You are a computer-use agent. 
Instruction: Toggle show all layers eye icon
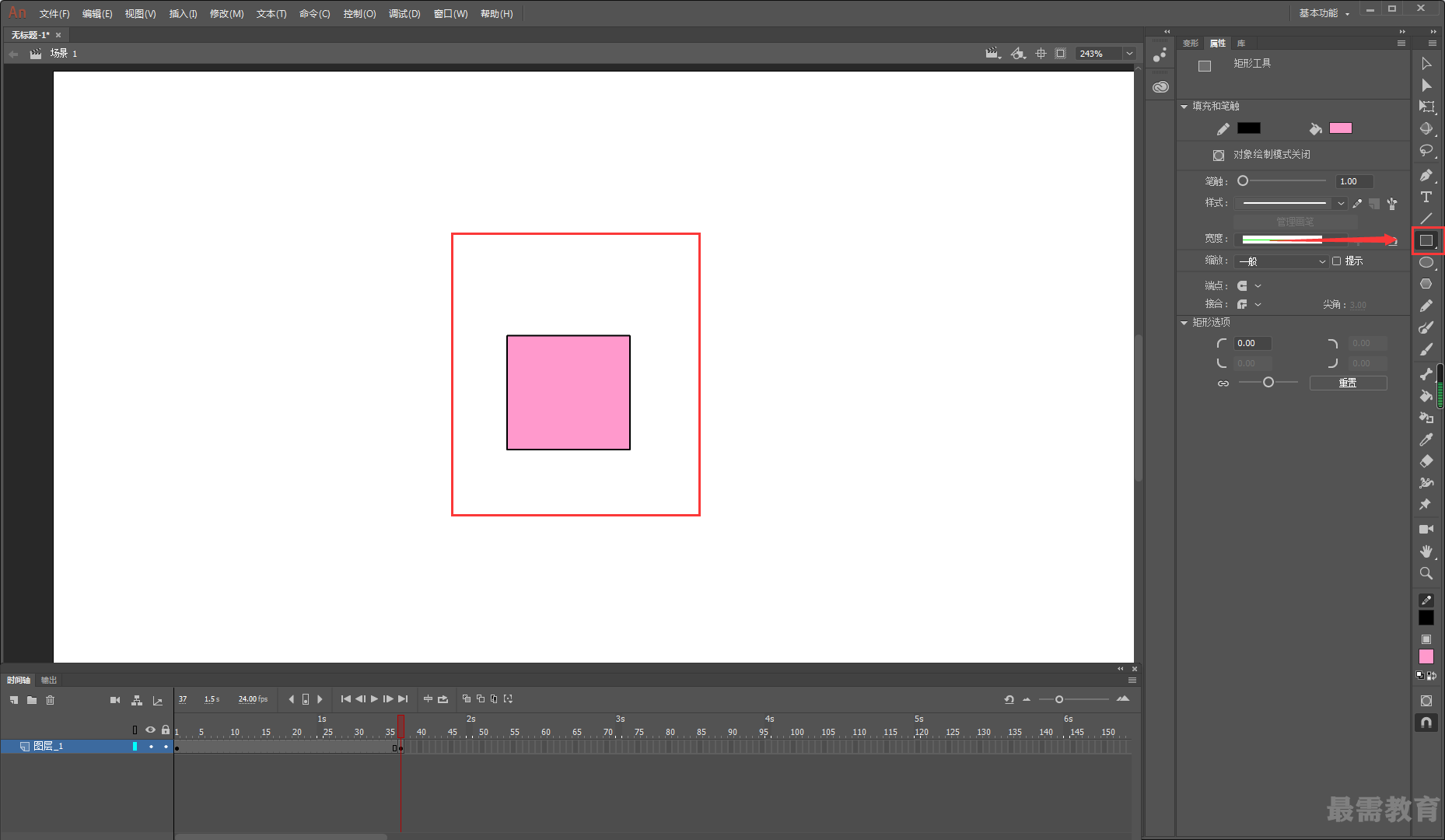pos(150,730)
